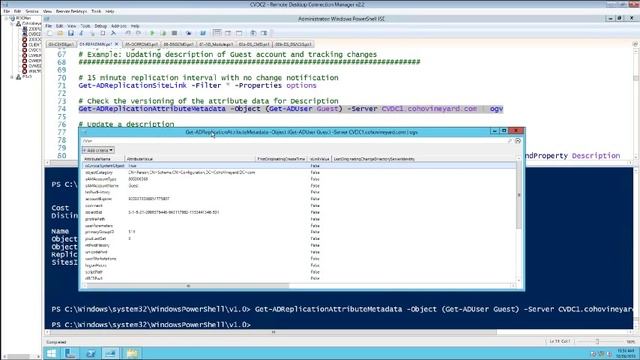Select the CLIENT server in the RDCMan tree
Image resolution: width=640 pixels, height=360 pixels.
tap(32, 44)
